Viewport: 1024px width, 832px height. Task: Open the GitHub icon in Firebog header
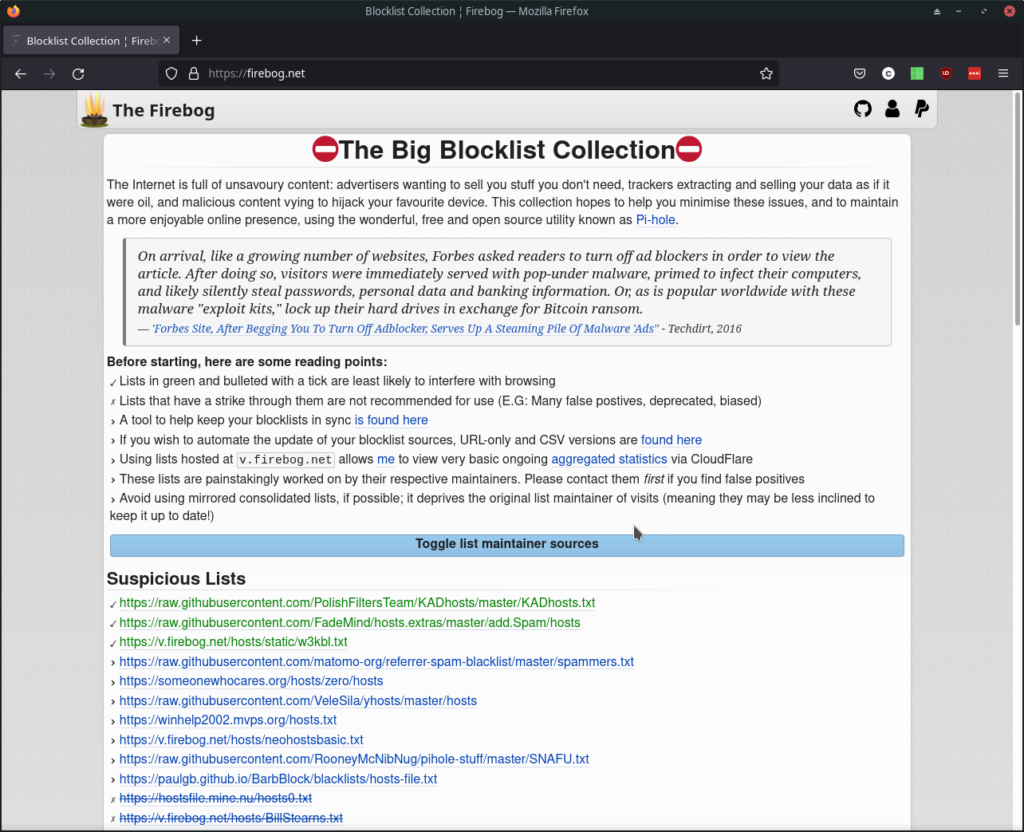(x=863, y=109)
